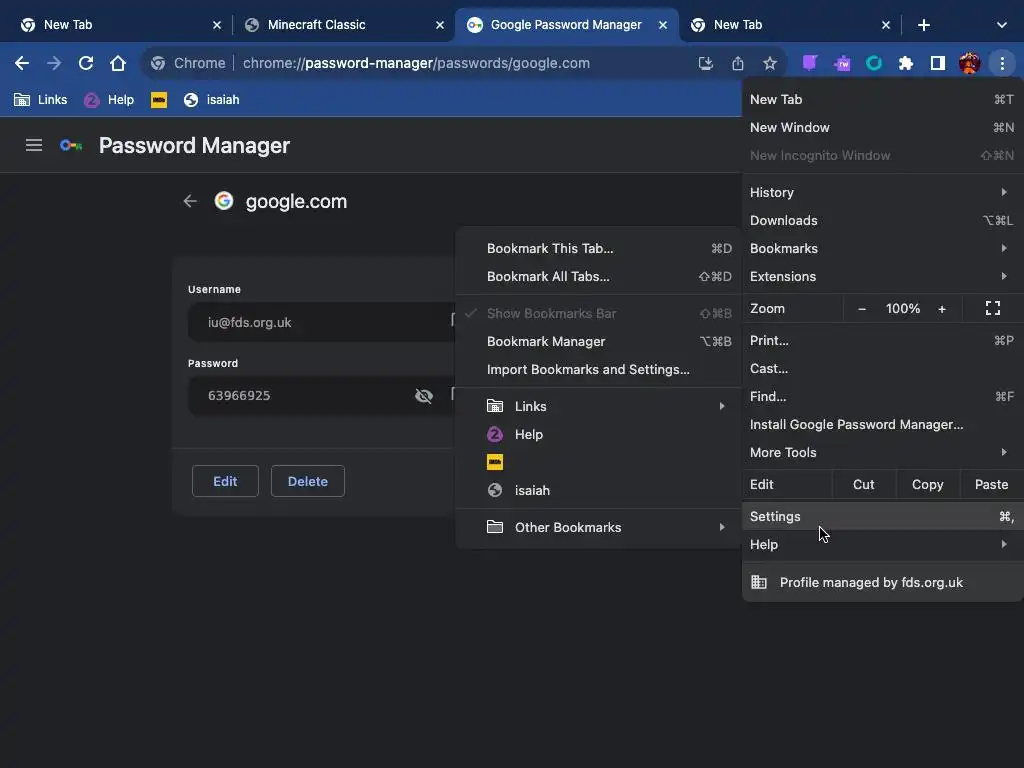The height and width of the screenshot is (768, 1024).
Task: Open Bookmark Manager
Action: 598,342
